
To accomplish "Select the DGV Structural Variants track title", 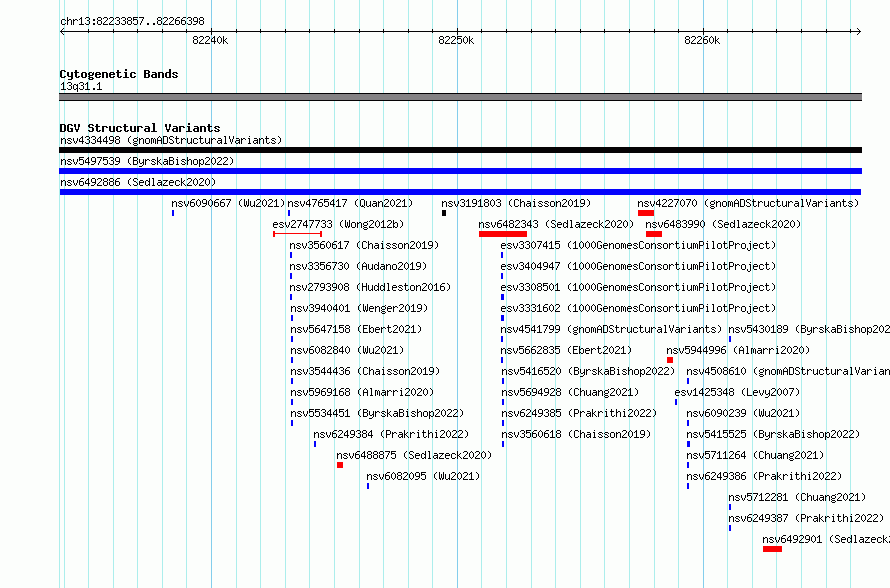I will click(140, 128).
